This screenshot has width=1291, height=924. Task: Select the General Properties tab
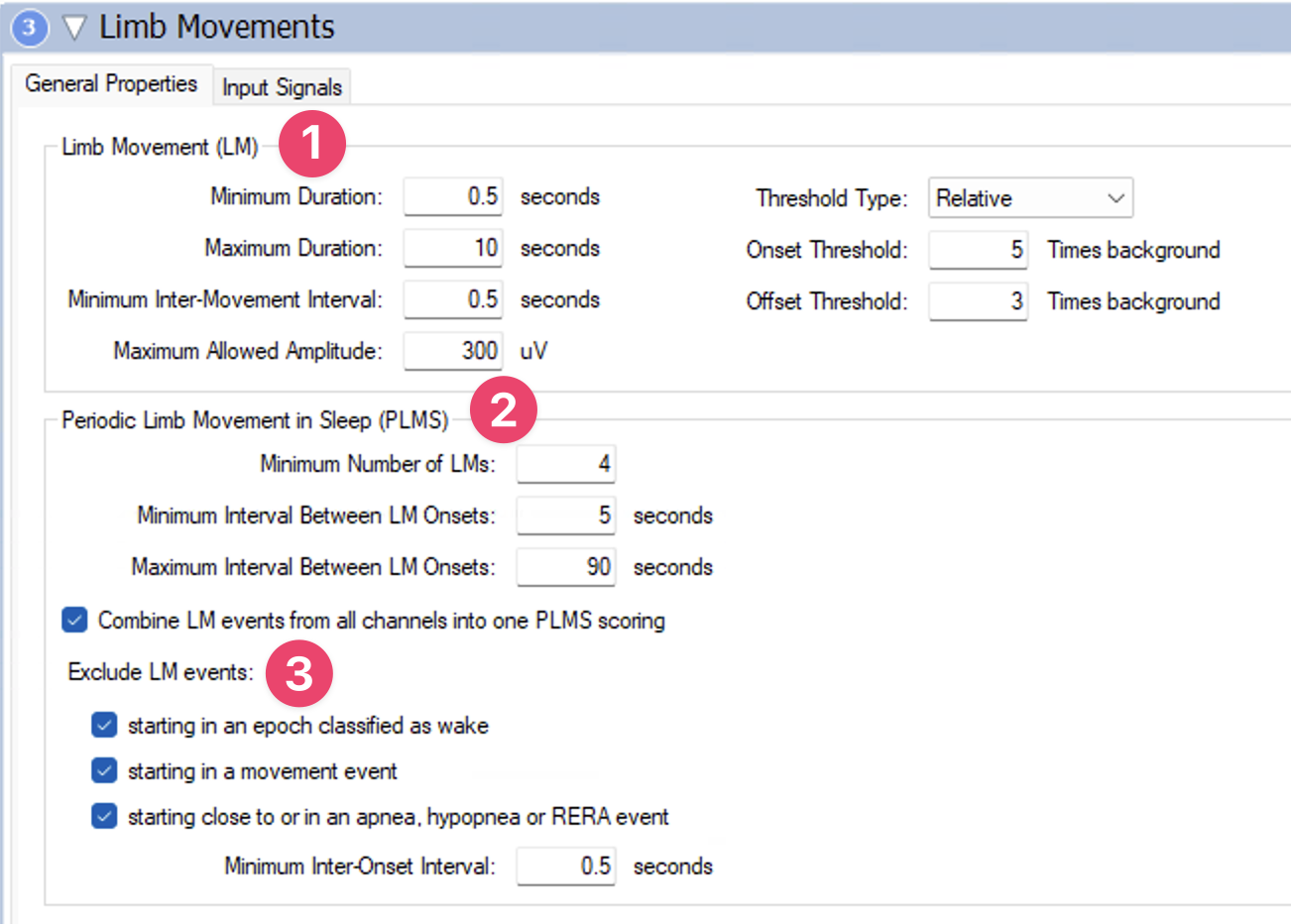(x=111, y=84)
